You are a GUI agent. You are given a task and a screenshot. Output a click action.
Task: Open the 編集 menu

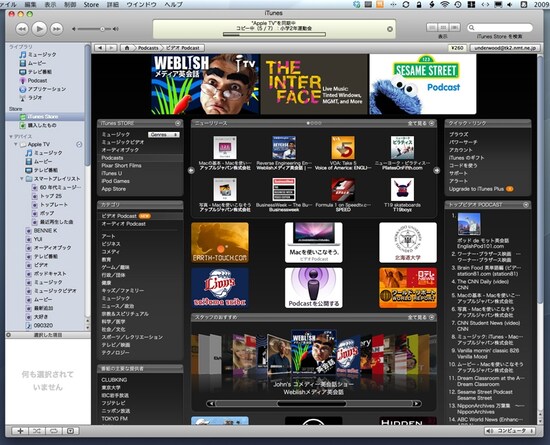[x=30, y=5]
